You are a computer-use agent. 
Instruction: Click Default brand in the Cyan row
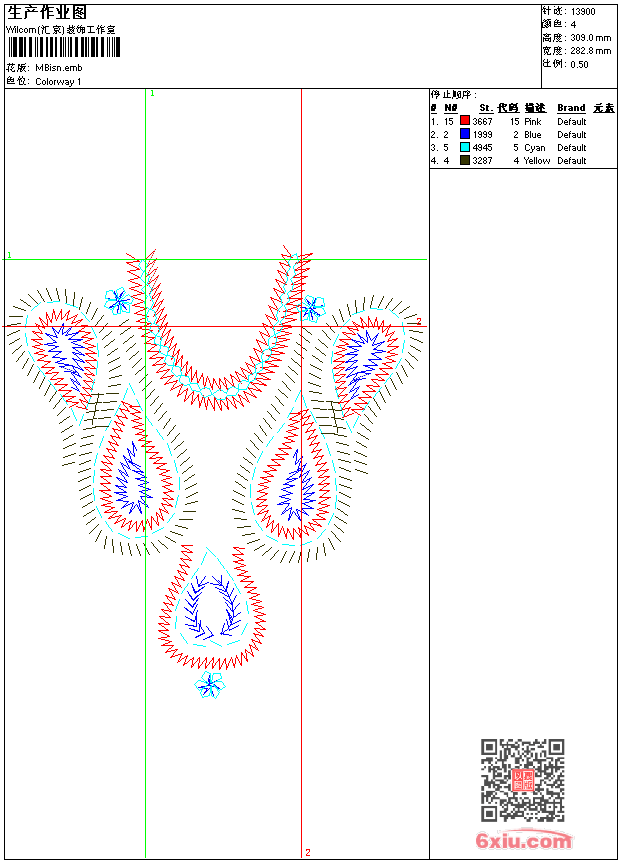pyautogui.click(x=572, y=148)
